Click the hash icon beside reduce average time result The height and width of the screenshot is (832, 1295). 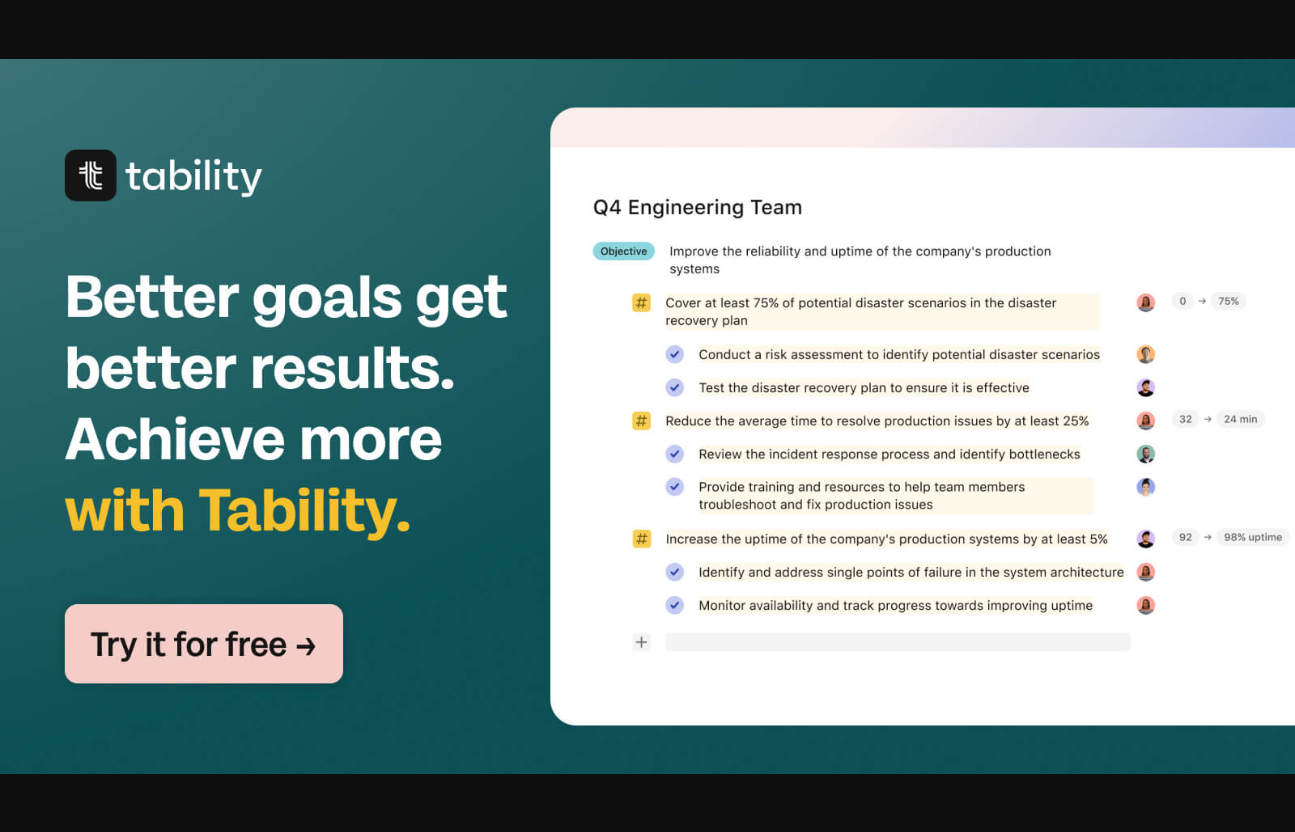click(x=641, y=421)
